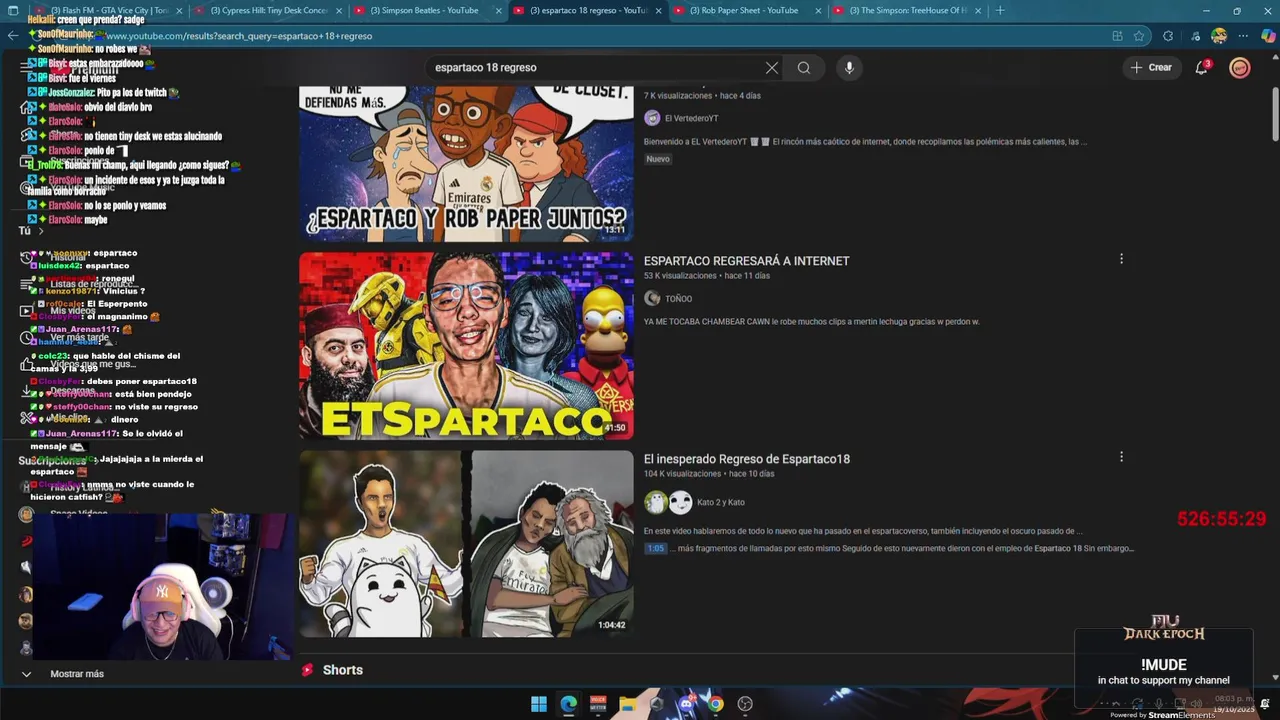Click the 104 K visualizaciones text
The height and width of the screenshot is (720, 1280).
(682, 474)
